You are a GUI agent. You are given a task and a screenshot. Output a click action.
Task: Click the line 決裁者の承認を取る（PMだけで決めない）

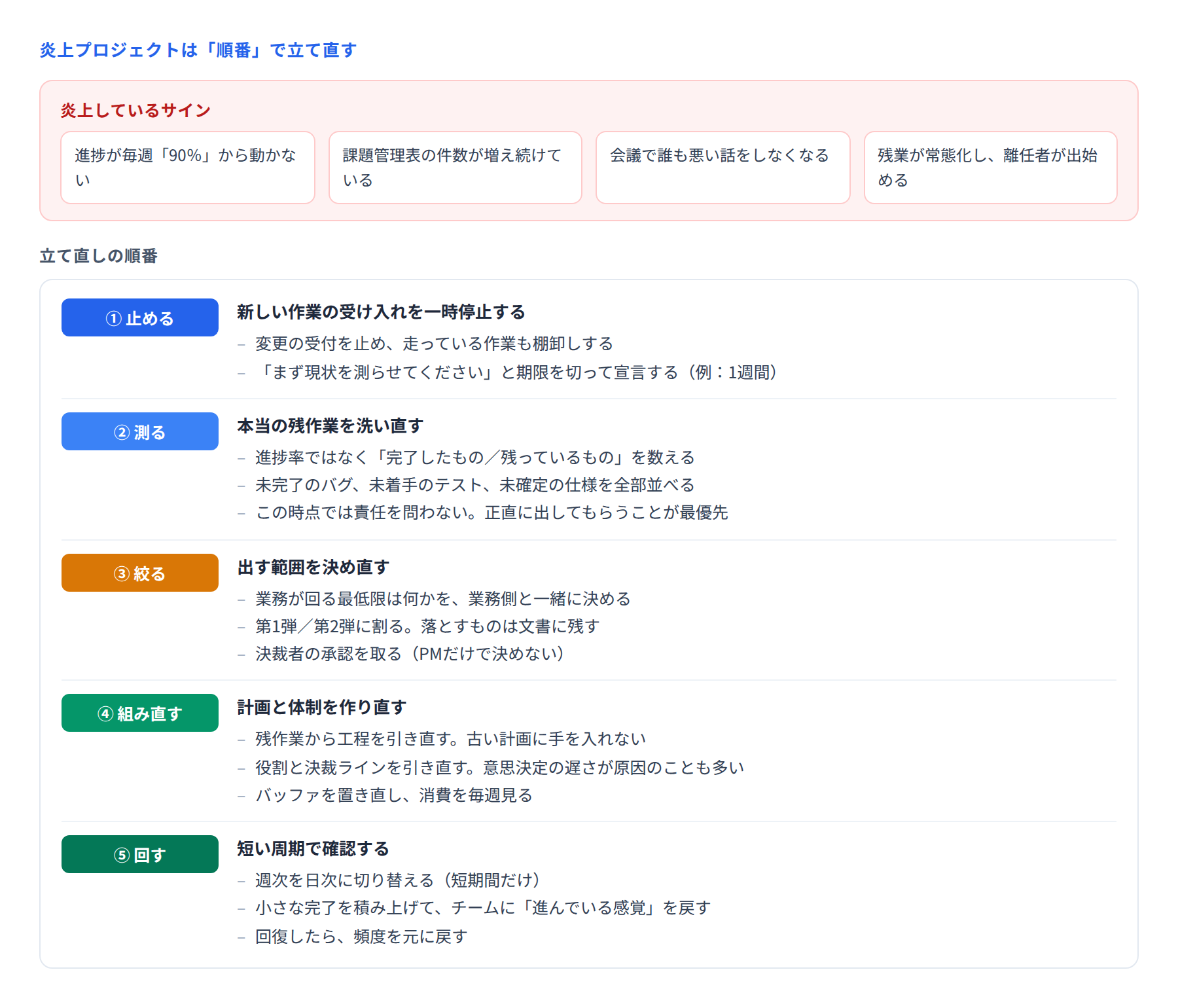coord(410,653)
